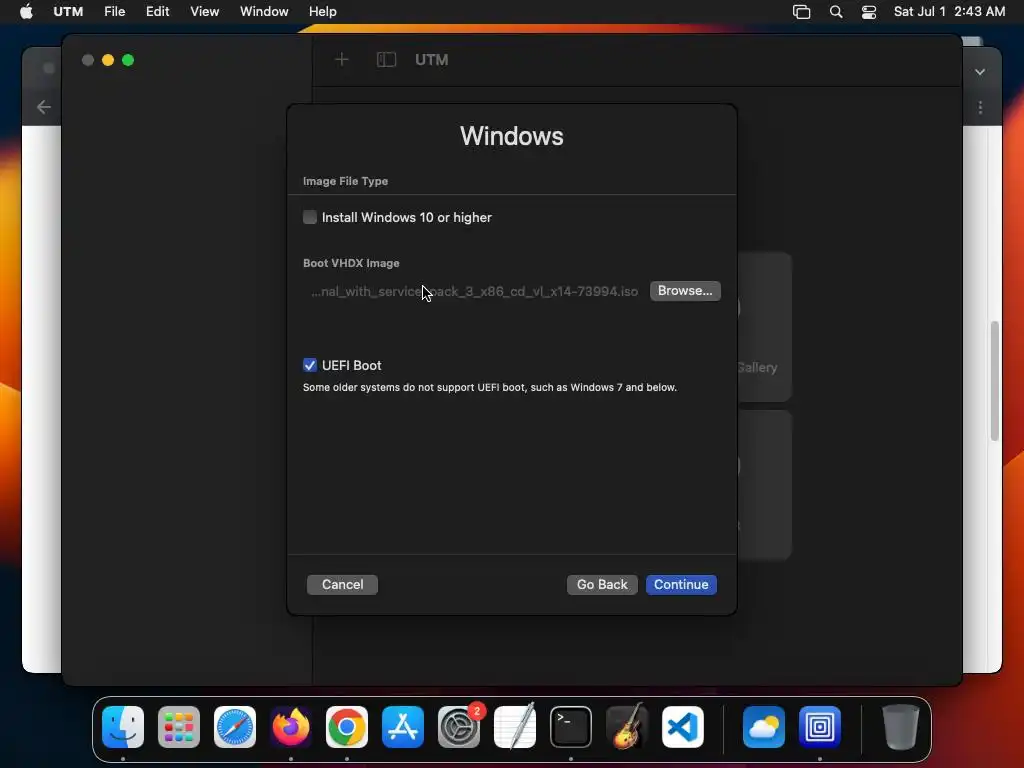The width and height of the screenshot is (1024, 768).
Task: Click the Browse... button for boot image
Action: click(685, 291)
